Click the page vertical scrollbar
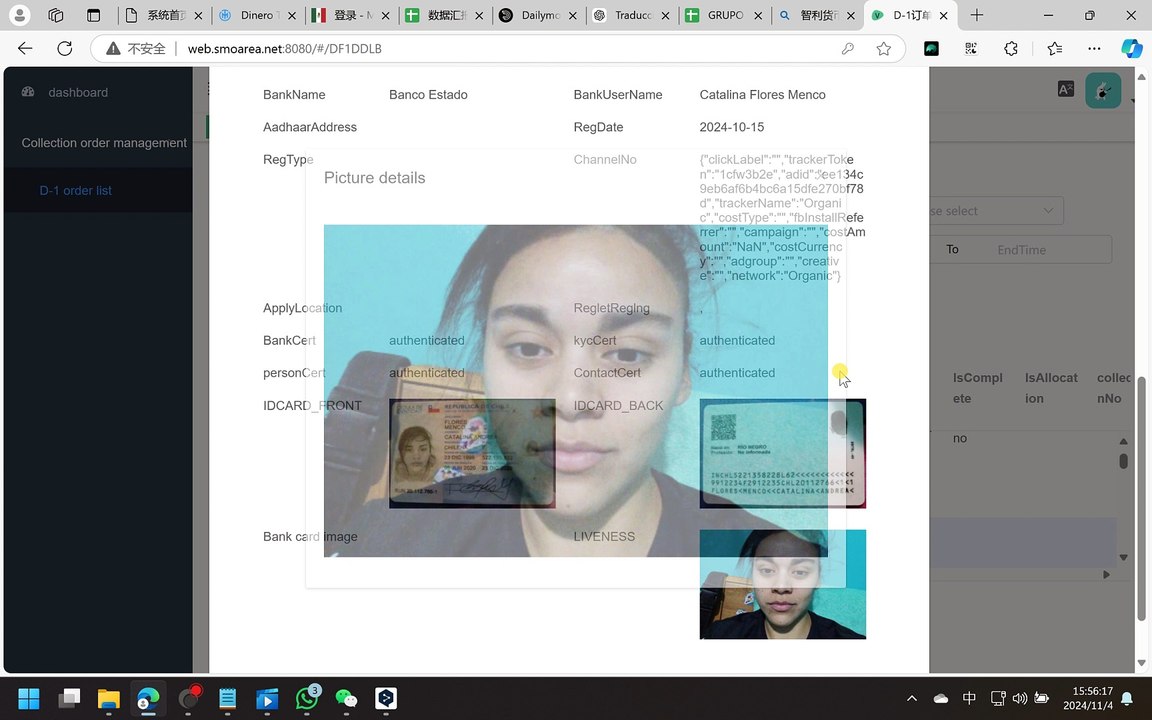The height and width of the screenshot is (720, 1152). (x=1141, y=500)
